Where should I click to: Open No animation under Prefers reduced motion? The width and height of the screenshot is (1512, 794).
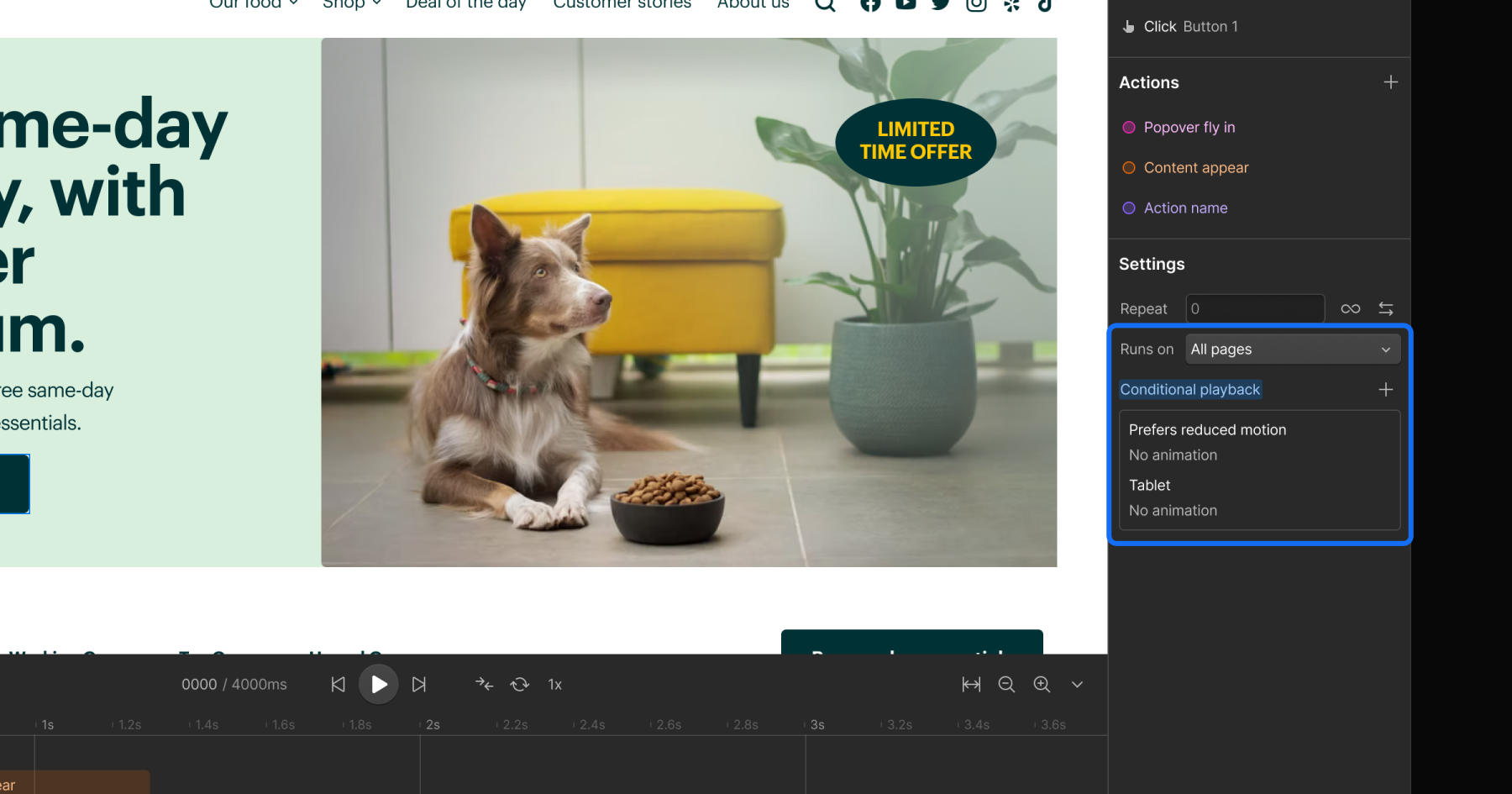[1173, 455]
